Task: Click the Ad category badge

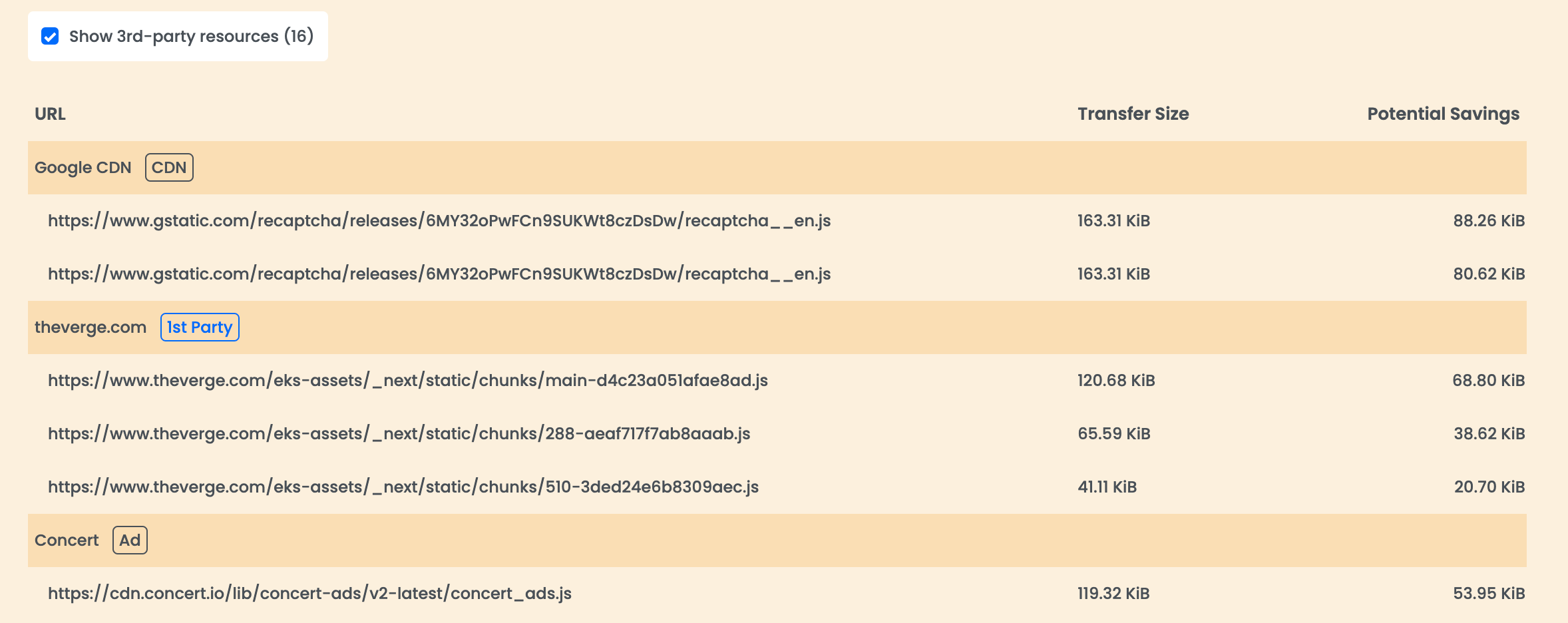Action: (130, 540)
